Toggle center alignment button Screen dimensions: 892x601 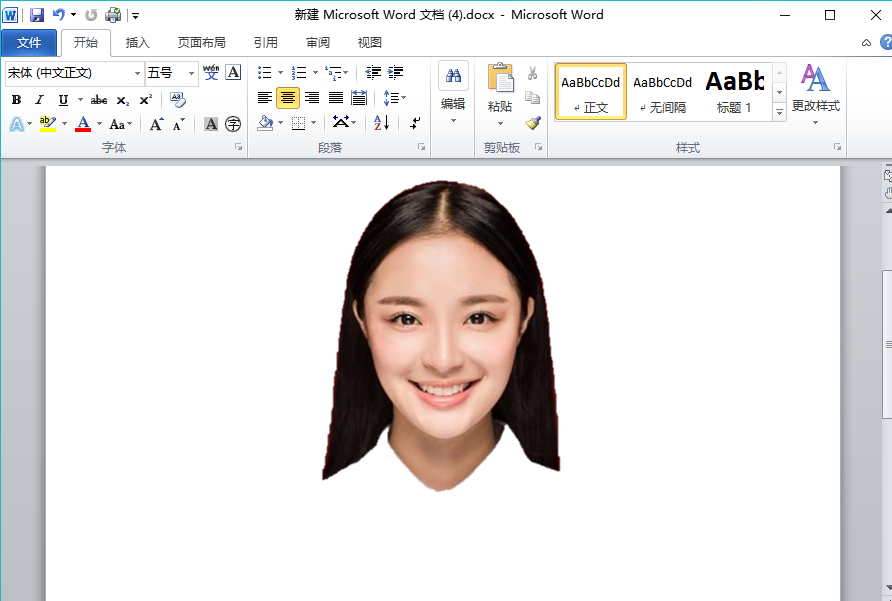coord(288,98)
